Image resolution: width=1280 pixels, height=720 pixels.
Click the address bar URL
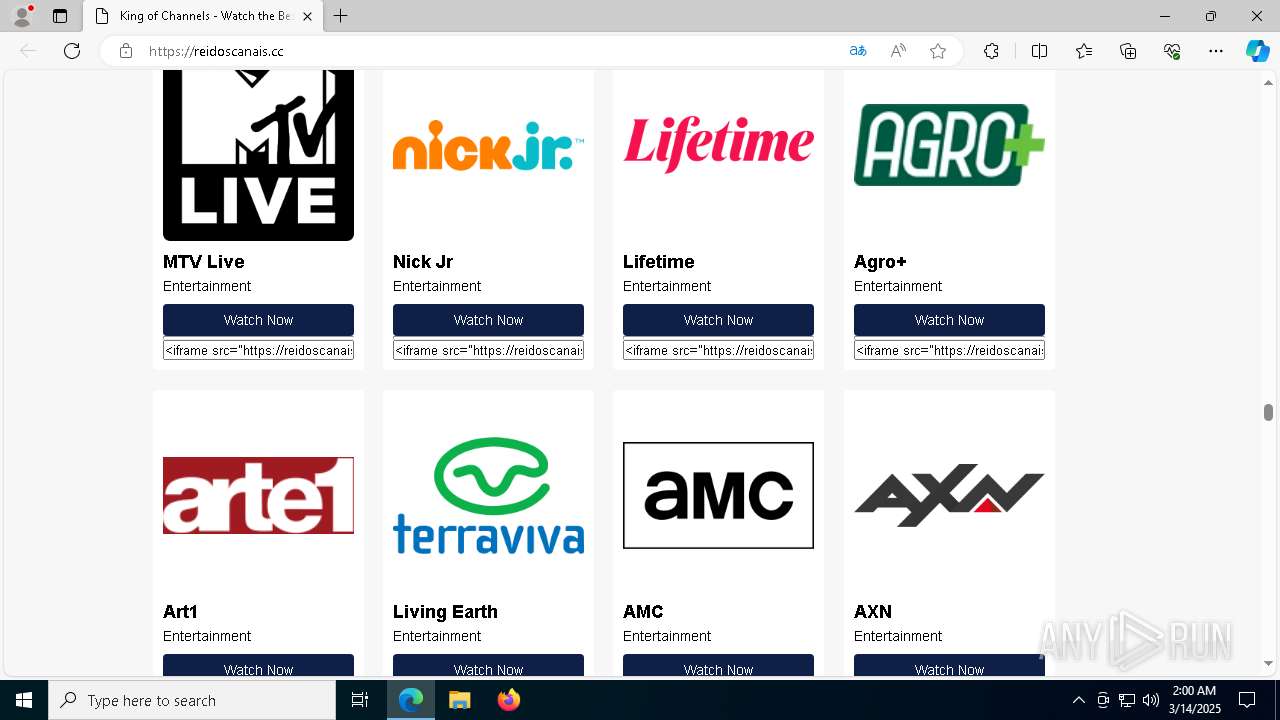(216, 51)
